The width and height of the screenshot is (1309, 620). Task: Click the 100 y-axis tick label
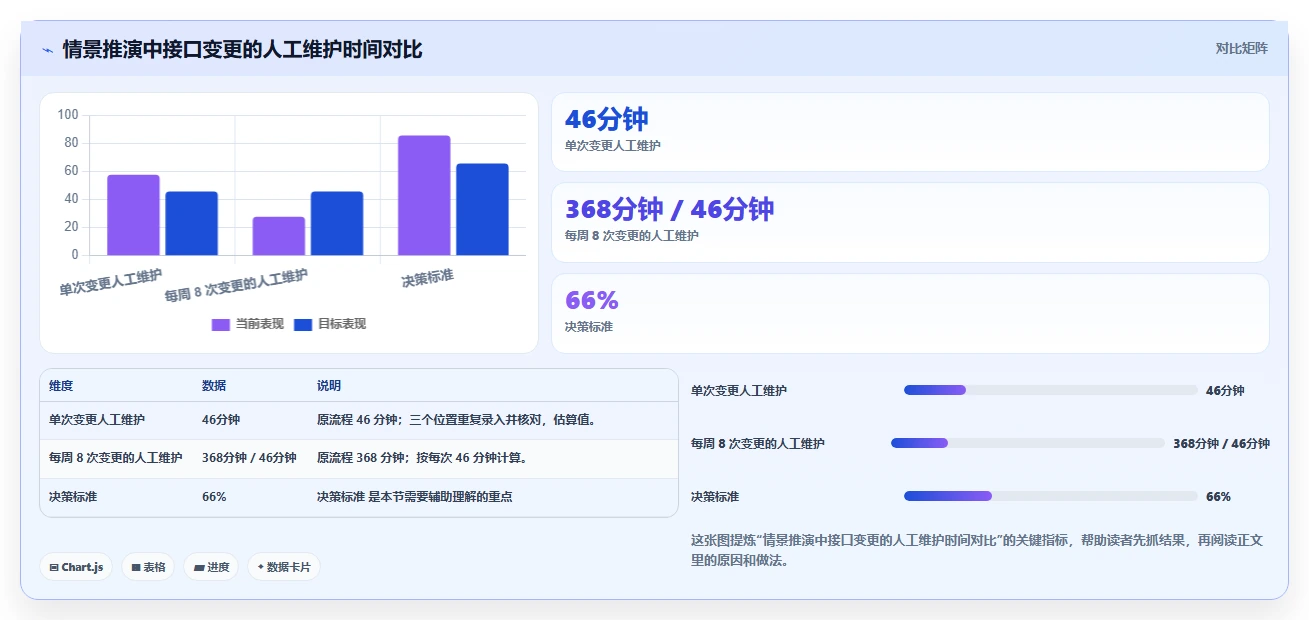tap(68, 115)
